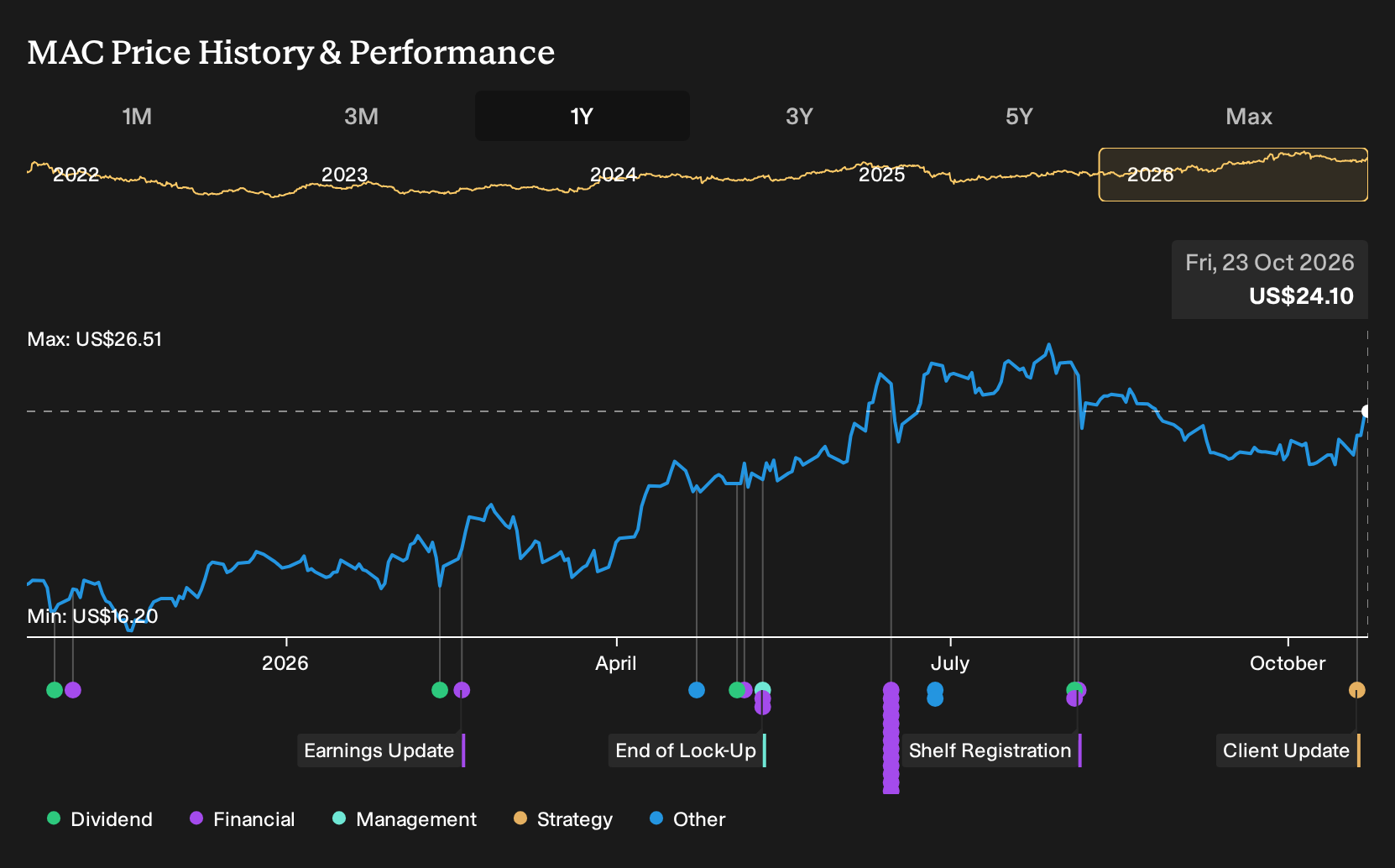Click the October axis label
1395x868 pixels.
coord(1288,663)
